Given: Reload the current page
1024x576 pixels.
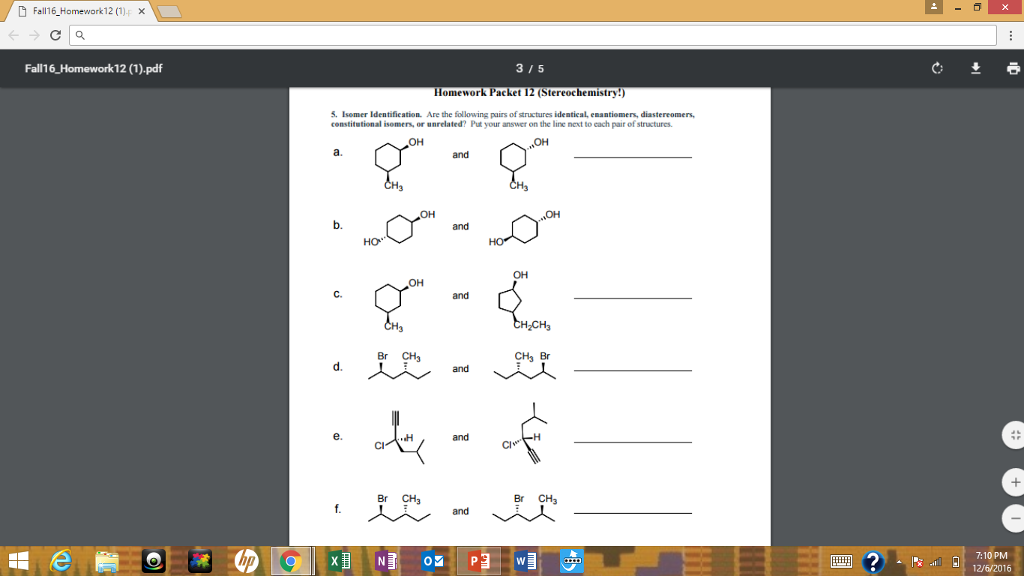Looking at the screenshot, I should [x=57, y=34].
